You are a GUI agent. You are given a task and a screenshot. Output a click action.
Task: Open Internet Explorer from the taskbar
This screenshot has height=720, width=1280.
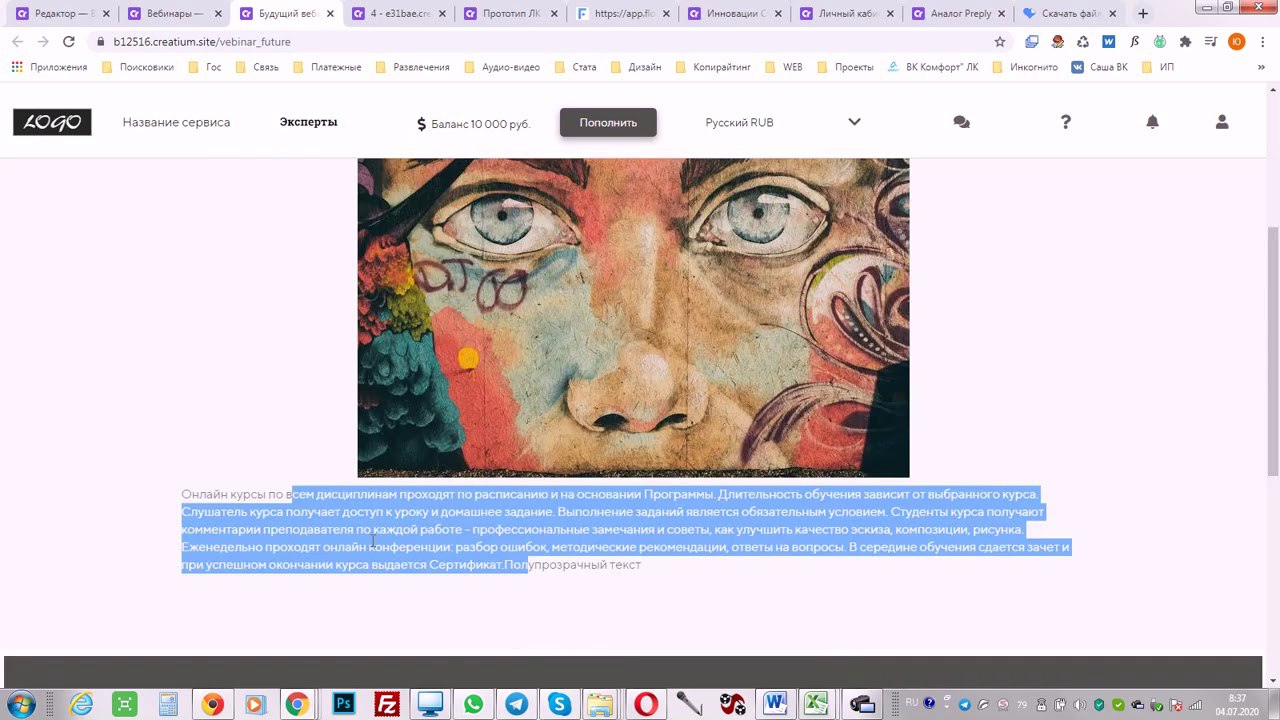click(81, 704)
